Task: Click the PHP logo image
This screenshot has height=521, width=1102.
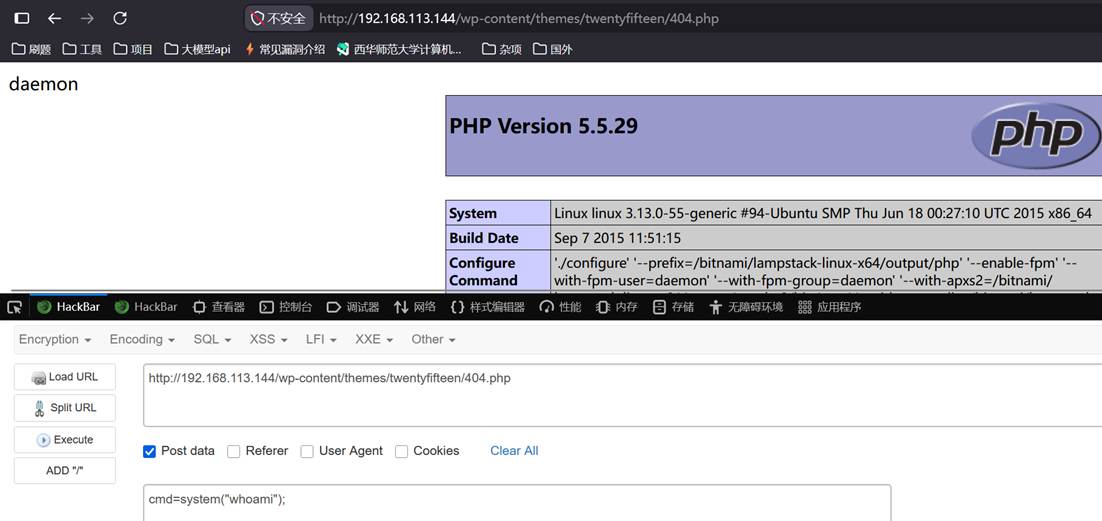Action: click(x=1036, y=136)
